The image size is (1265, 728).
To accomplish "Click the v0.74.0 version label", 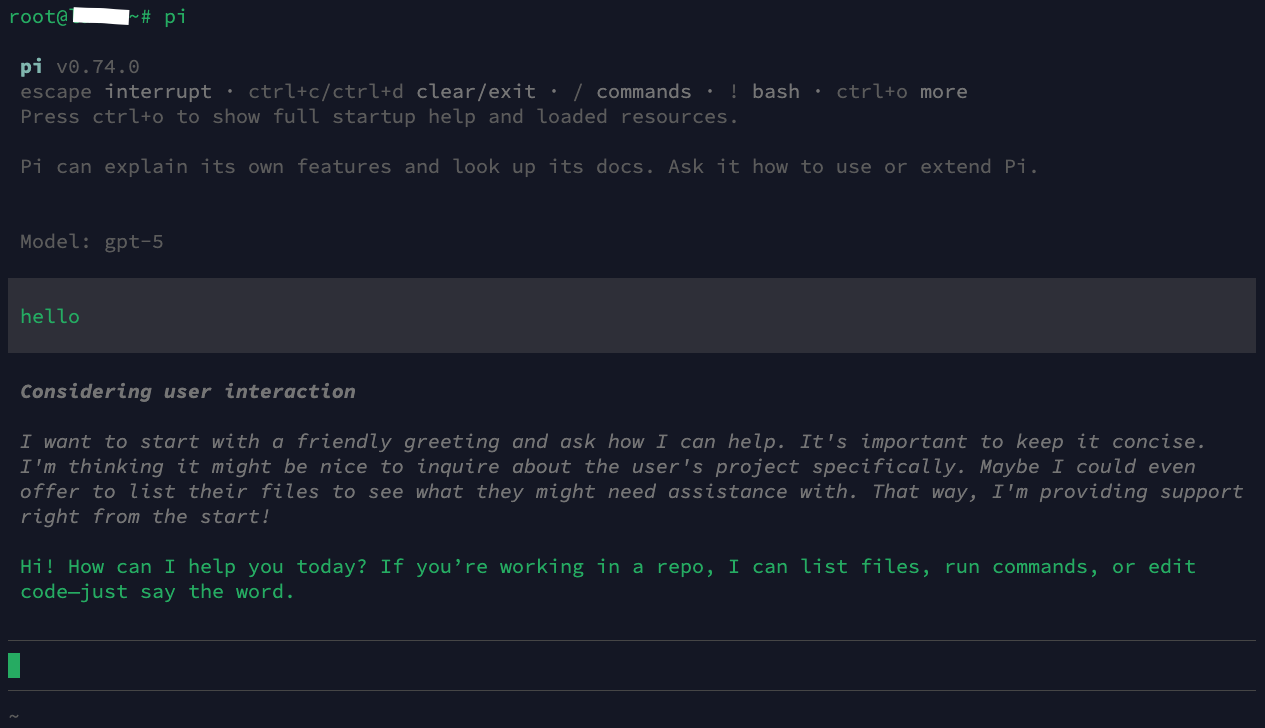I will click(98, 67).
